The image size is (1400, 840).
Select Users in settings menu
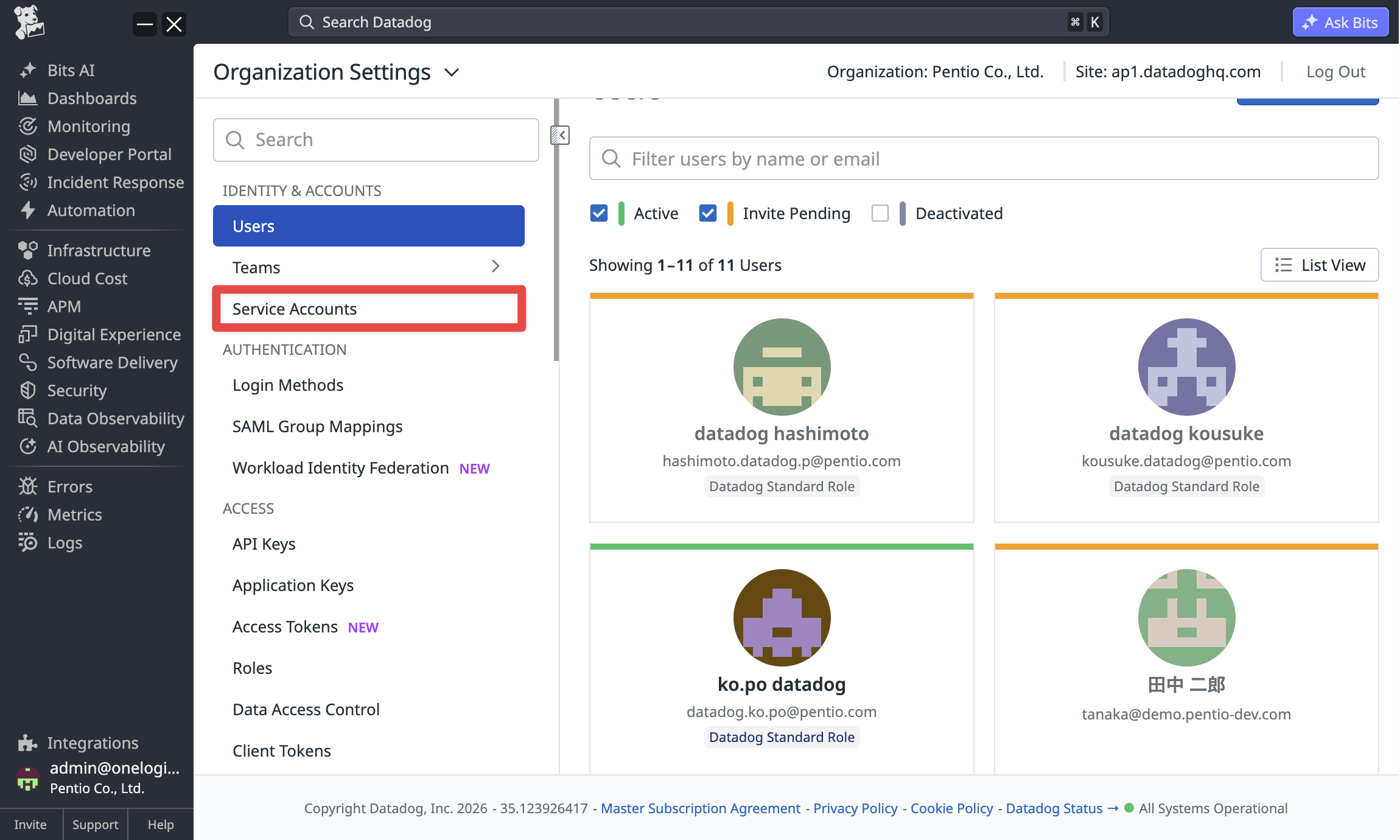point(369,226)
